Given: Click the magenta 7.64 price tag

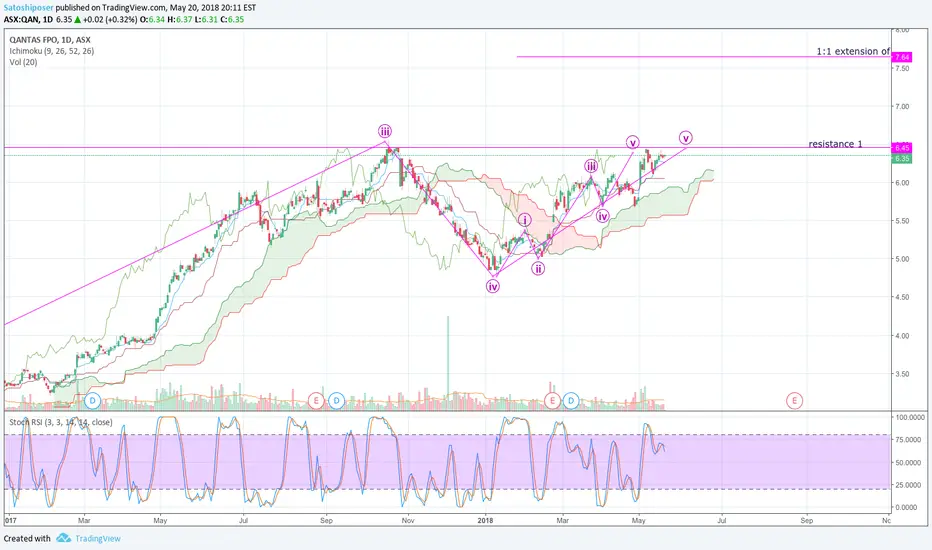Looking at the screenshot, I should point(902,57).
